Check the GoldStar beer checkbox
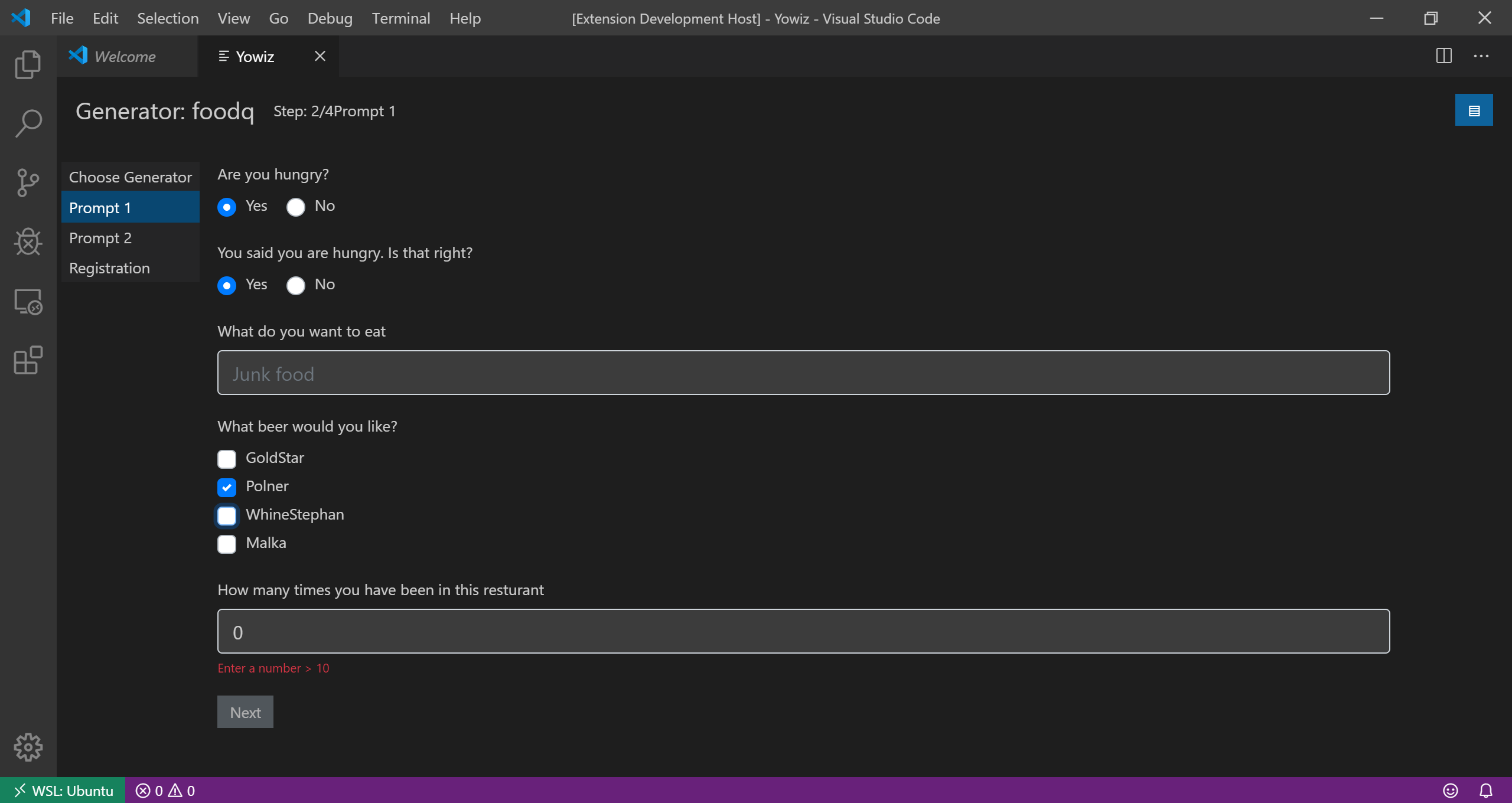Viewport: 1512px width, 803px height. point(227,459)
